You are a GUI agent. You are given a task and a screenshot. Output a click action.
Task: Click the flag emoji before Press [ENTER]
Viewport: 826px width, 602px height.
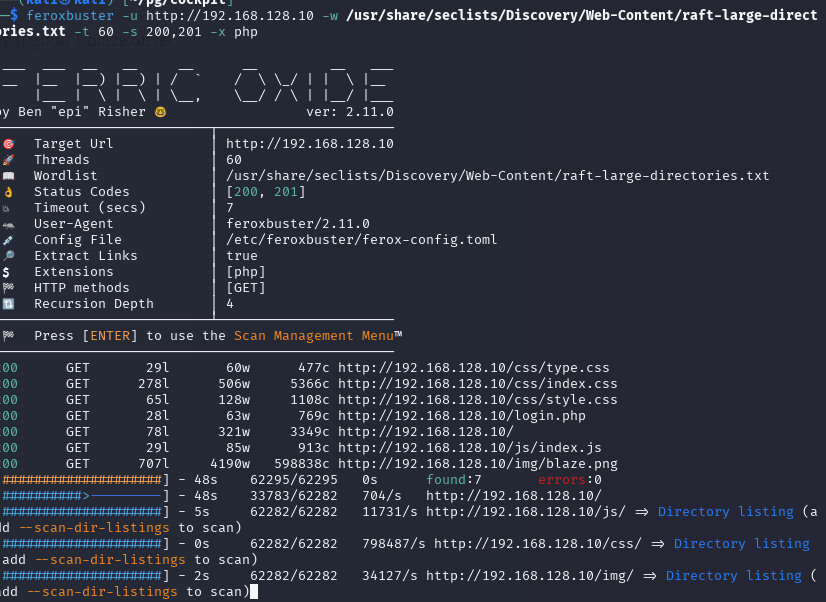point(8,335)
